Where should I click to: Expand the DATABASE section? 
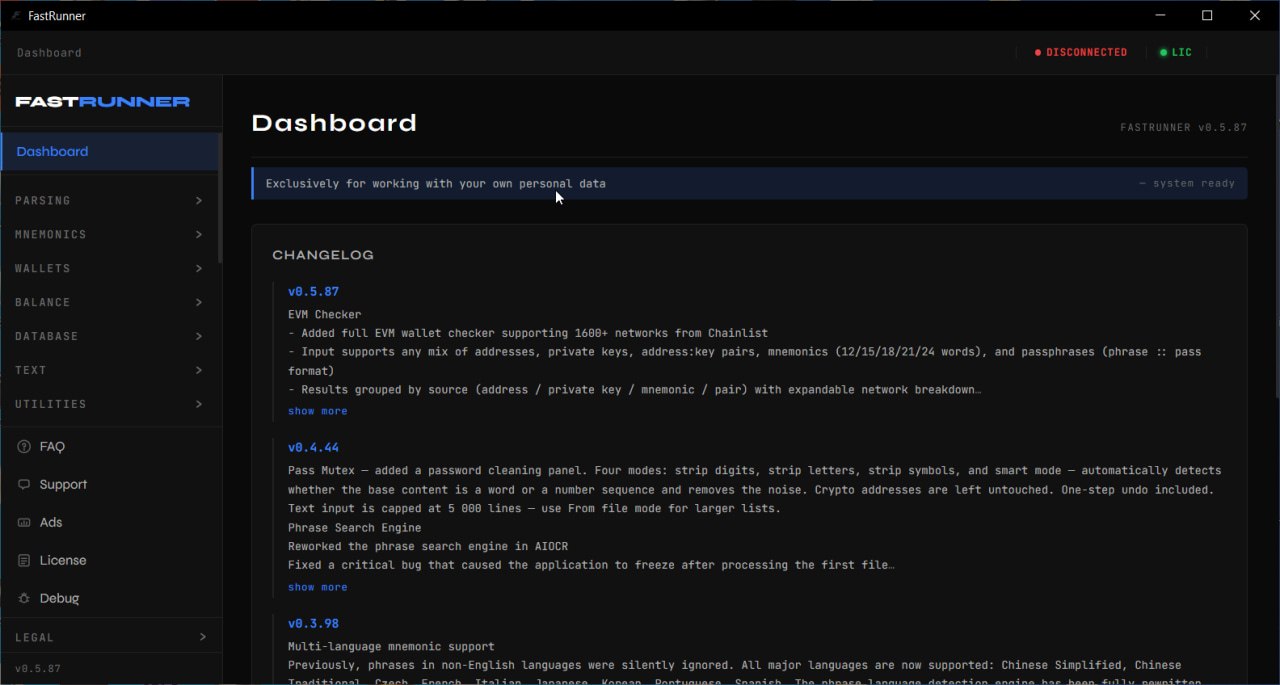pos(110,337)
